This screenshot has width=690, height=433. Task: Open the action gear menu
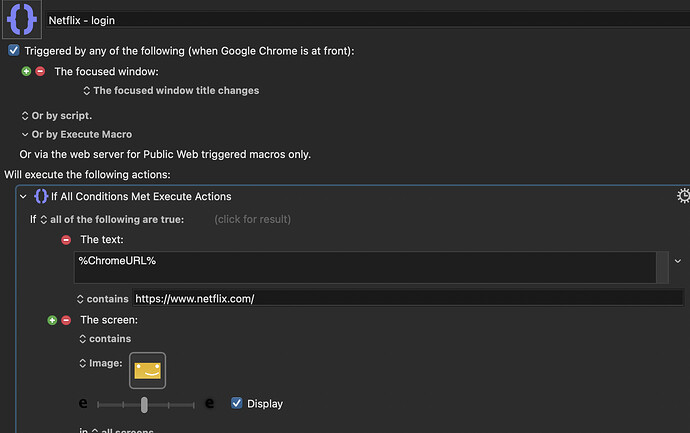click(x=683, y=196)
